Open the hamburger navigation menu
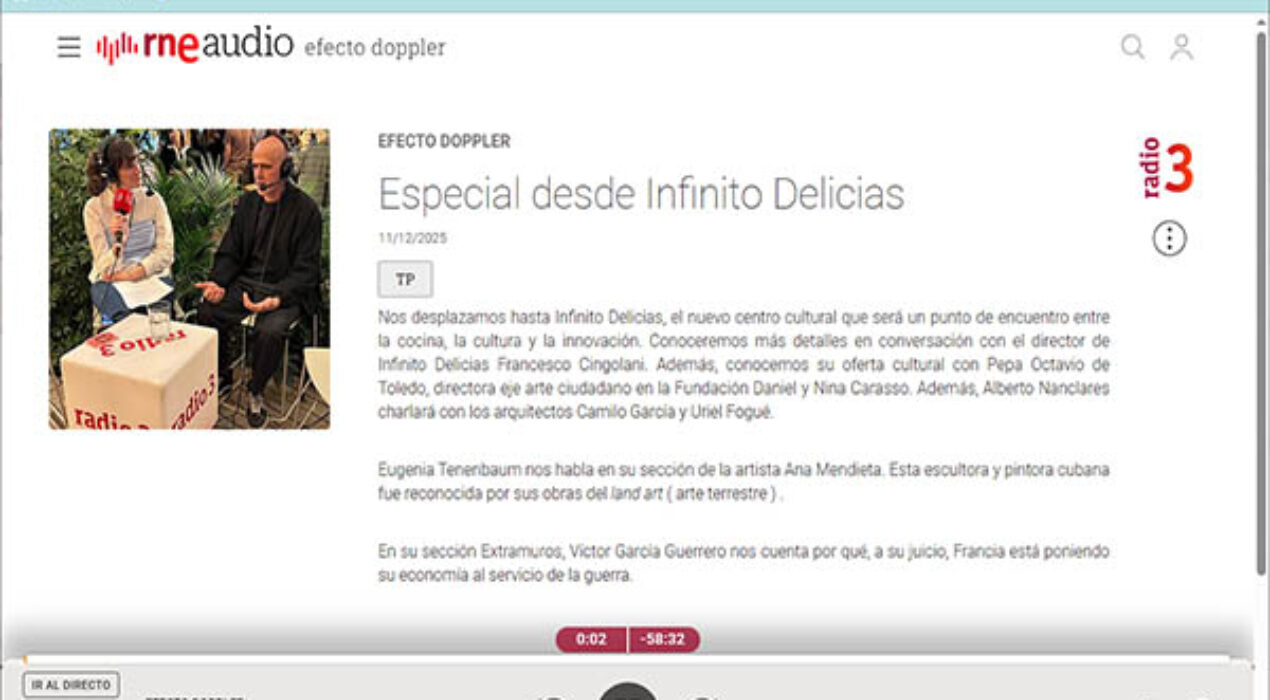The width and height of the screenshot is (1270, 700). coord(69,47)
